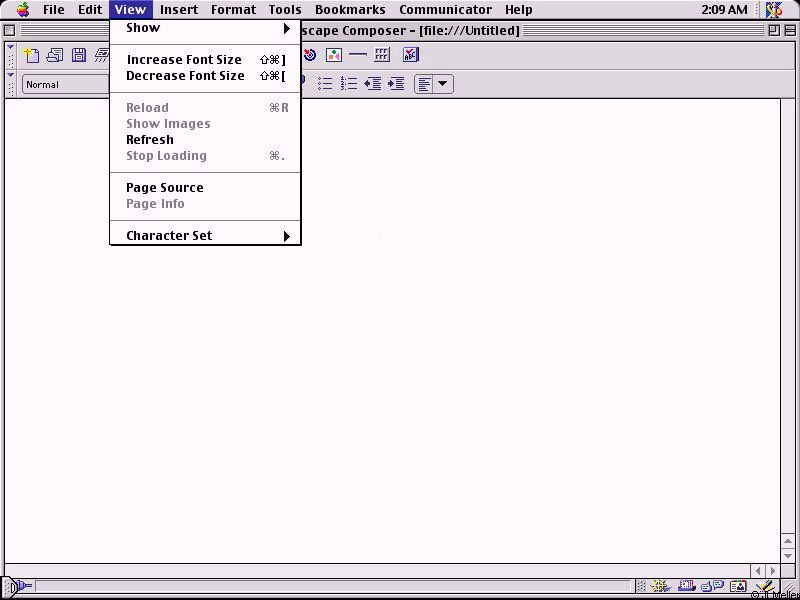This screenshot has width=800, height=600.
Task: Click the window resize grip
Action: (x=789, y=588)
